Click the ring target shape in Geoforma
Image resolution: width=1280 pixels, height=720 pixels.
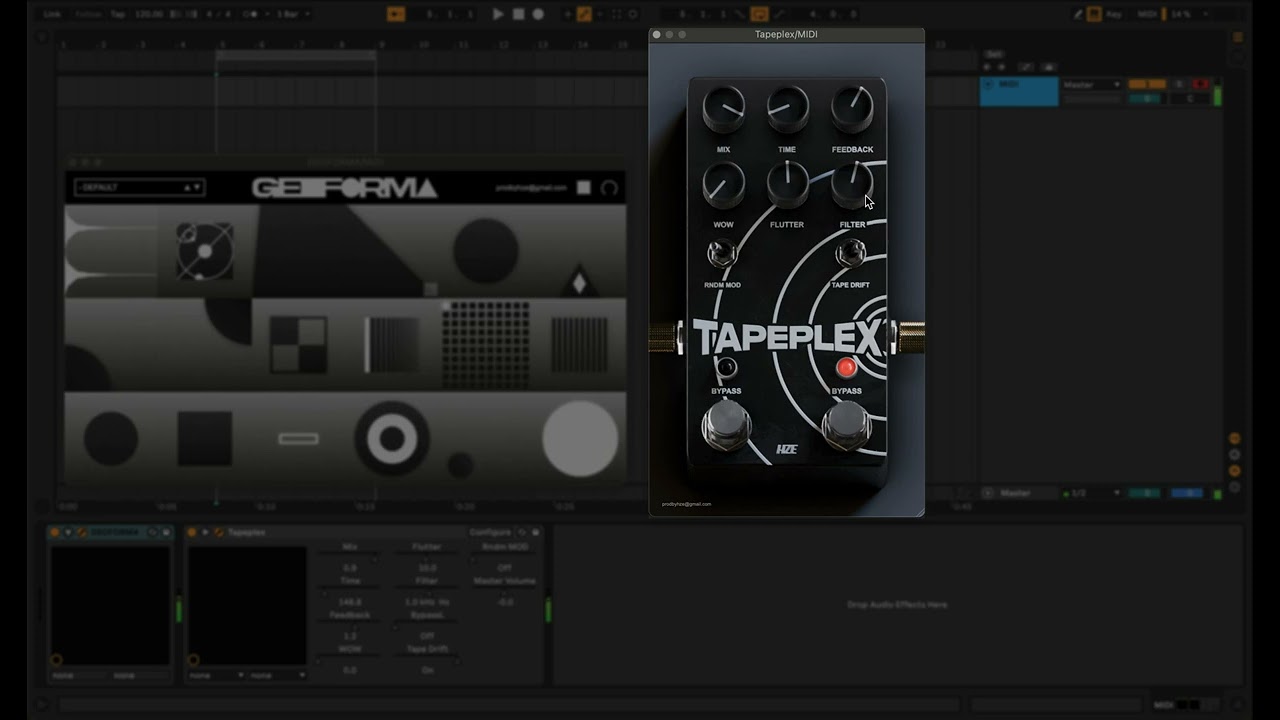392,438
